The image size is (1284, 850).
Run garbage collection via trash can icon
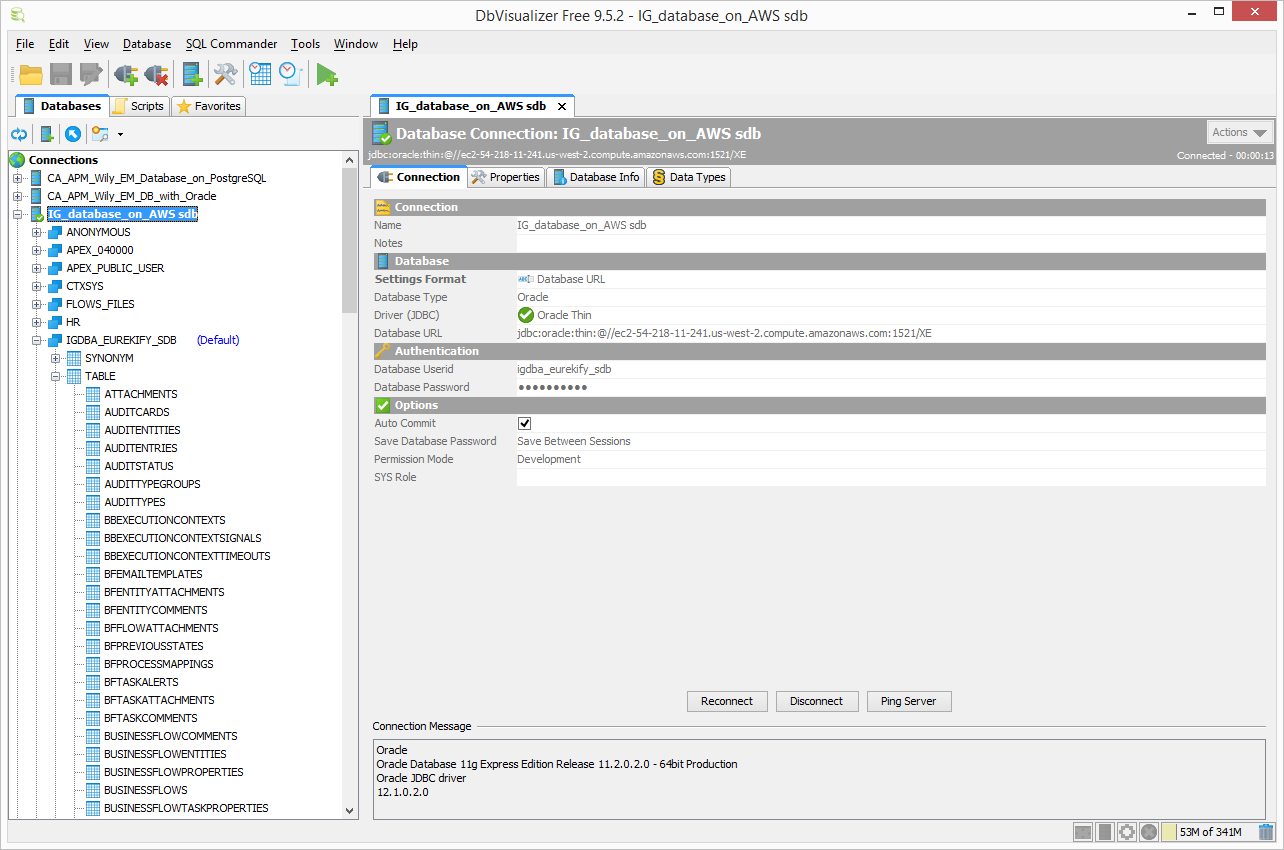1266,831
